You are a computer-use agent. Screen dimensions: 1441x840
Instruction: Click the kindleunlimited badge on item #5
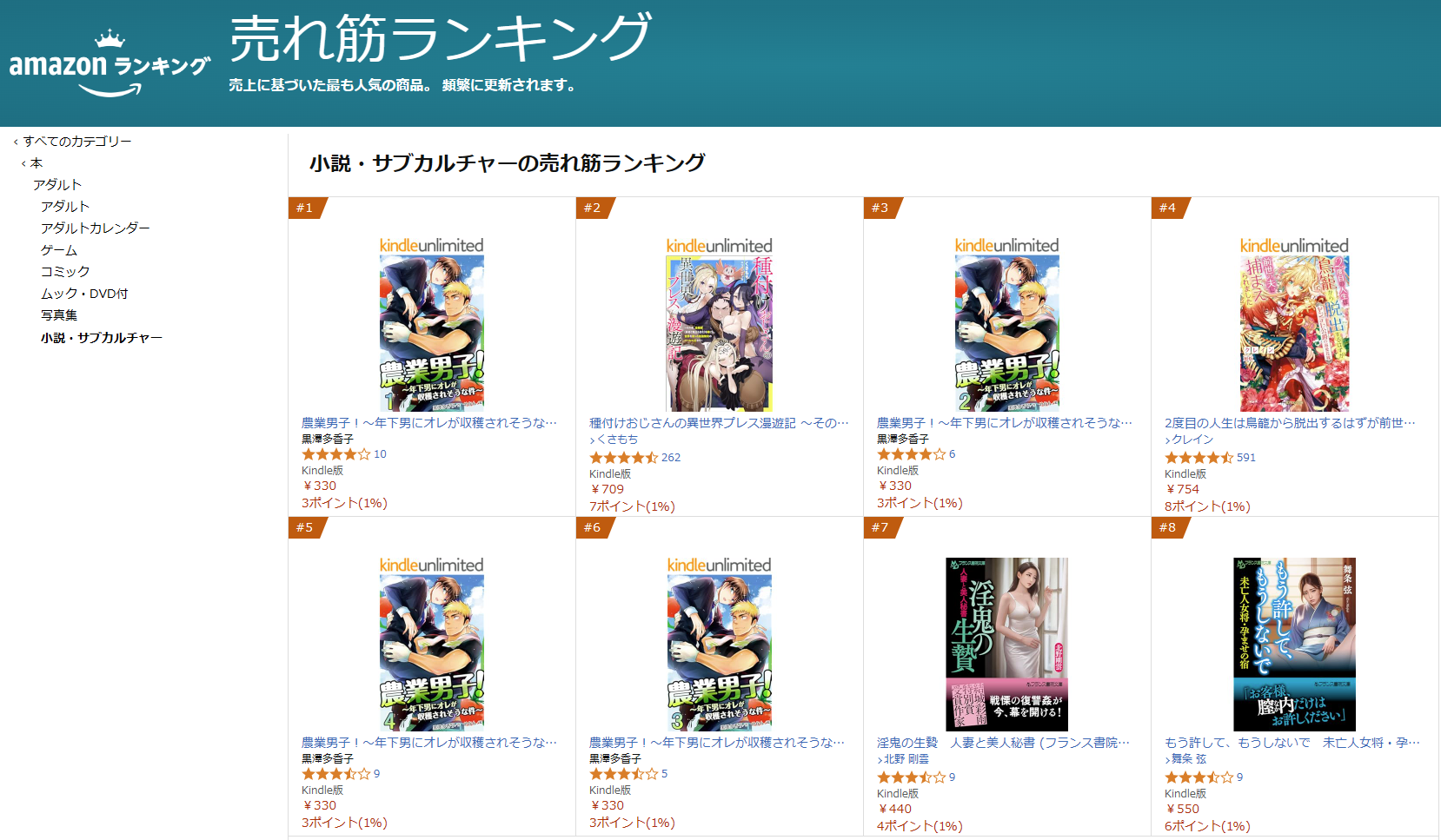point(432,566)
